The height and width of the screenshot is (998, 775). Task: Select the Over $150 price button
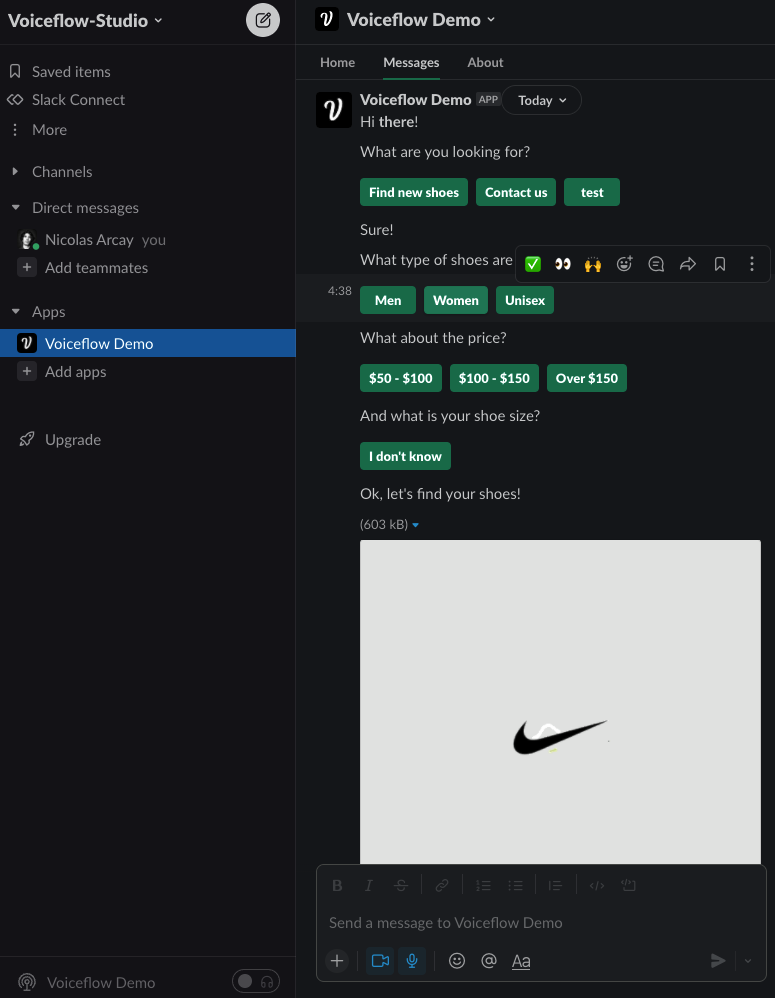(x=587, y=378)
